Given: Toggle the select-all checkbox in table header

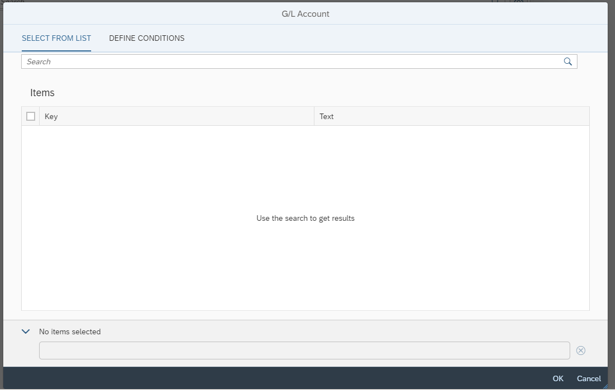Looking at the screenshot, I should (x=31, y=117).
